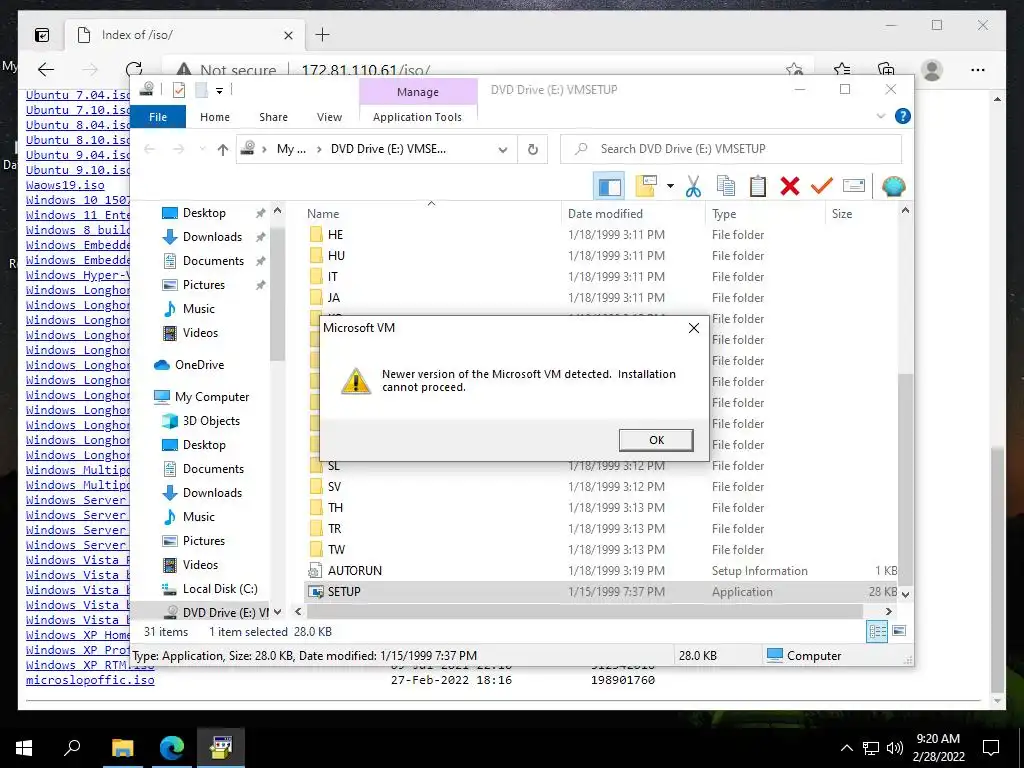
Task: Select Local Disk (C:) in sidebar
Action: 219,588
